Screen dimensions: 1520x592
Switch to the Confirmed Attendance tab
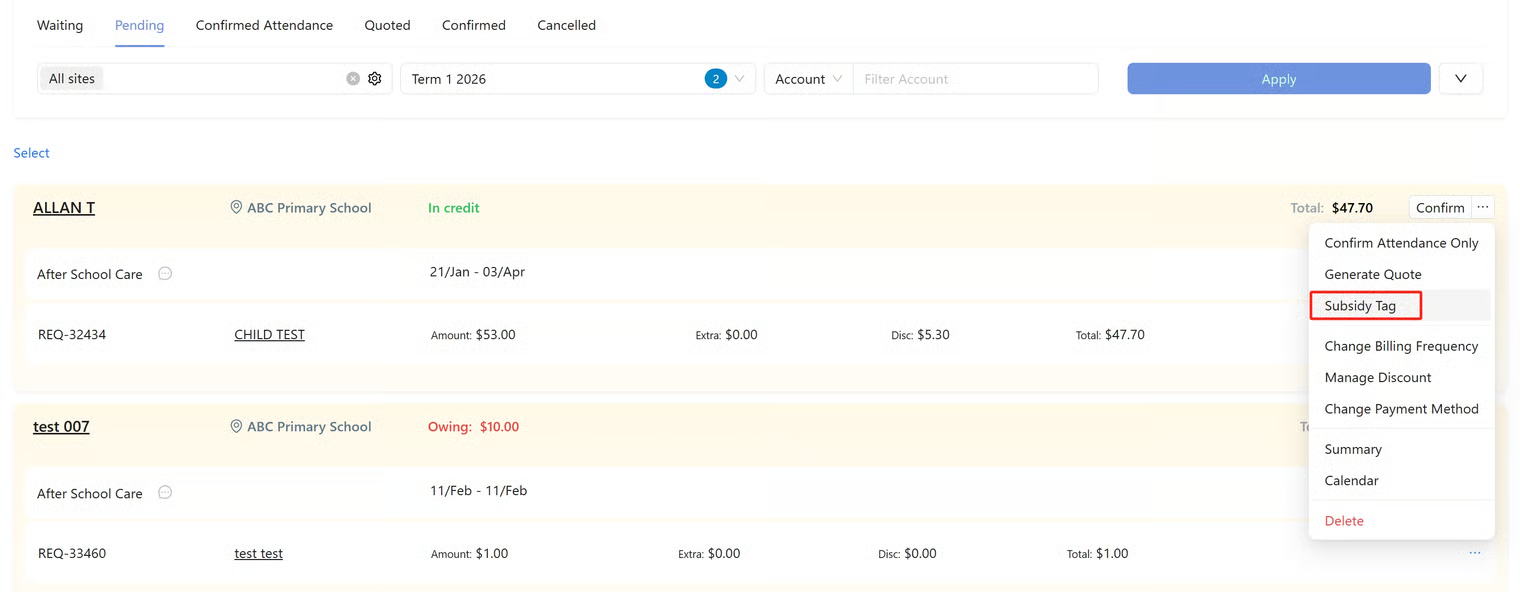pos(264,25)
